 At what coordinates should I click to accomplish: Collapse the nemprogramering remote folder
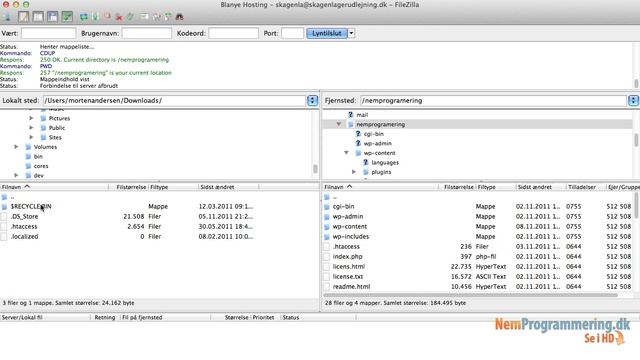point(339,124)
